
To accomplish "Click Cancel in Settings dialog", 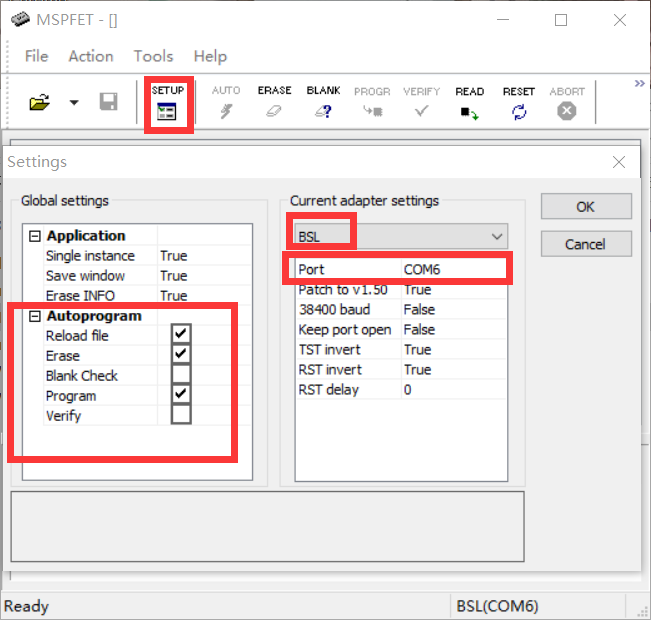I will point(586,244).
